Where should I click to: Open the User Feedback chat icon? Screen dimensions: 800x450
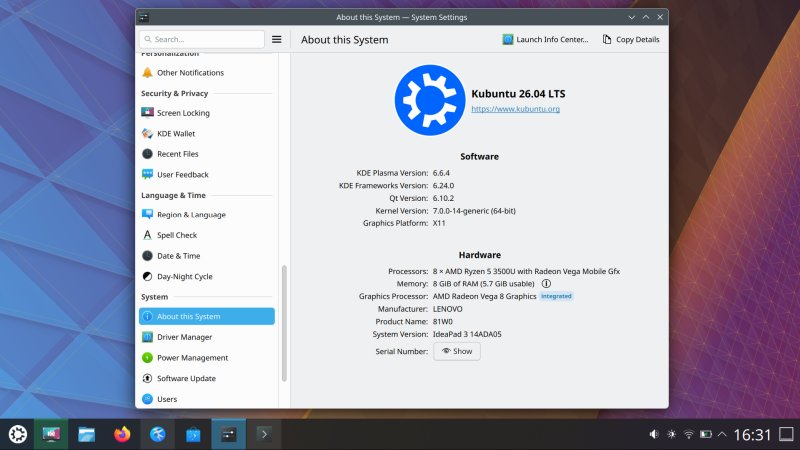(147, 174)
